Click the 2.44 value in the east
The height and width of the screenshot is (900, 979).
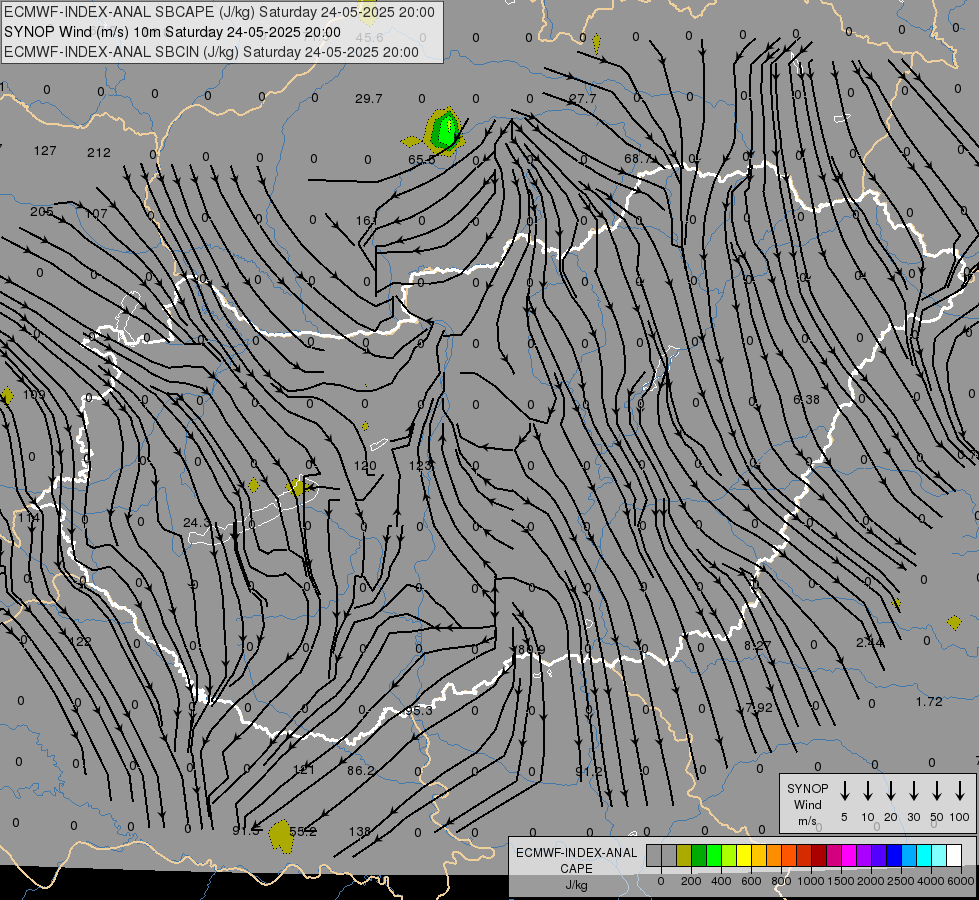(870, 642)
